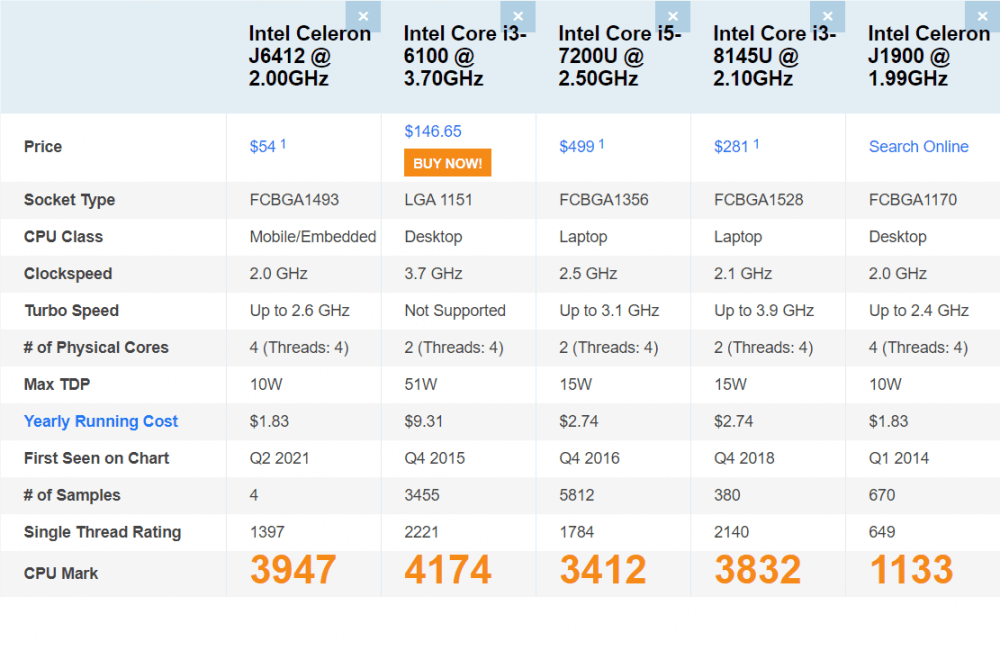Click the CPU Mark score 3832
The width and height of the screenshot is (1000, 651).
pyautogui.click(x=758, y=569)
